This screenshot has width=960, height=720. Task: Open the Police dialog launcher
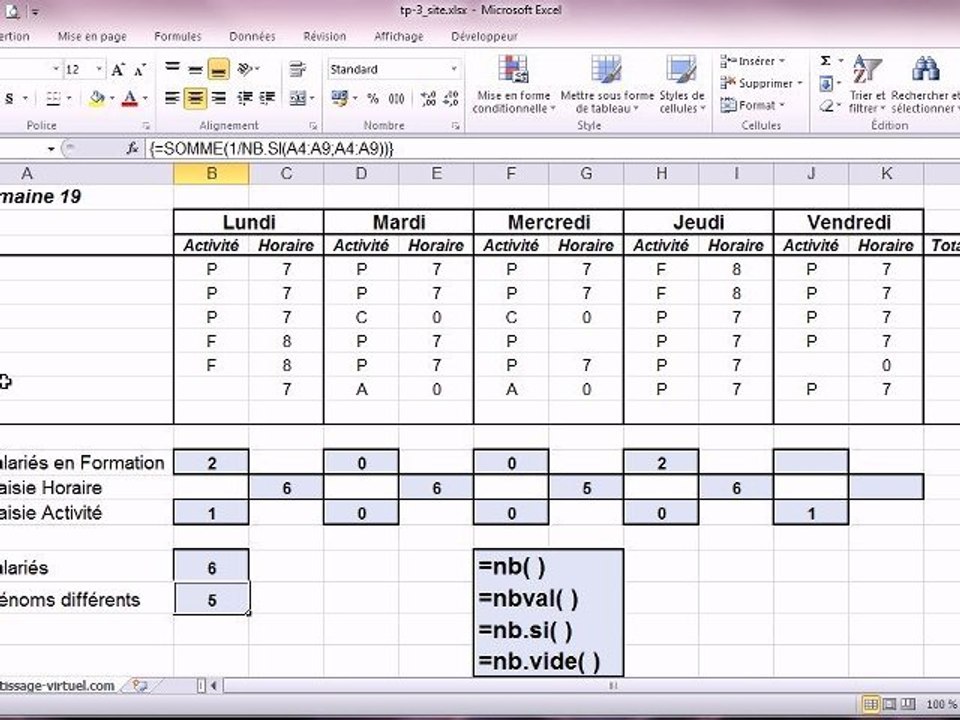tap(146, 126)
